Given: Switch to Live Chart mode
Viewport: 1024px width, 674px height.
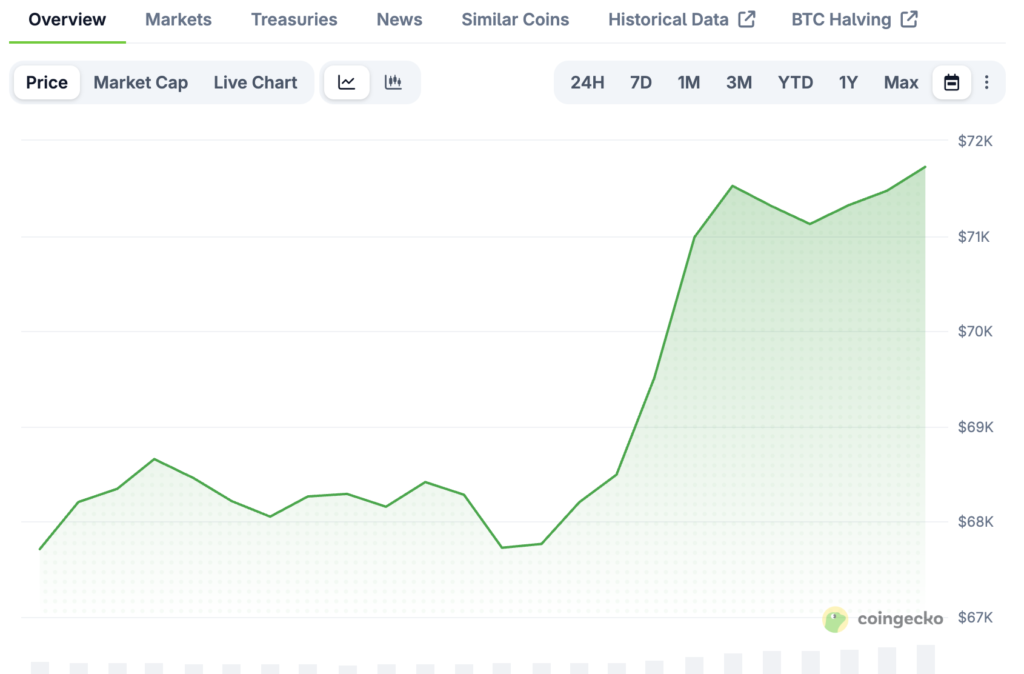Looking at the screenshot, I should click(x=255, y=83).
